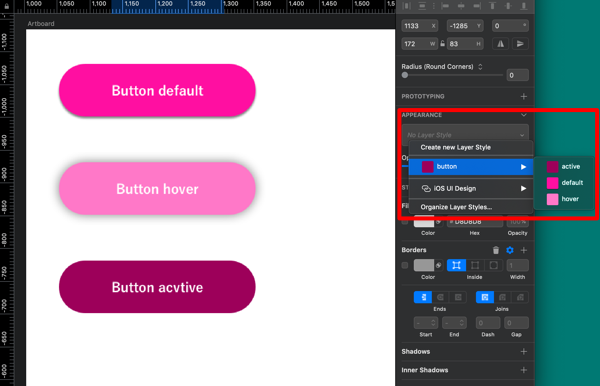Apply the hover layer style

pyautogui.click(x=564, y=199)
